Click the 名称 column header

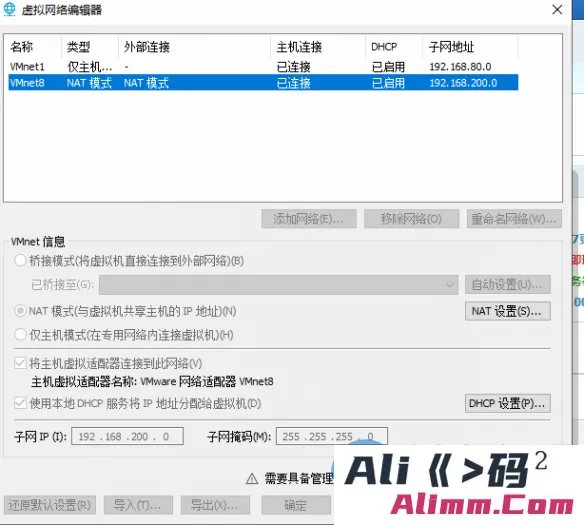pyautogui.click(x=22, y=47)
